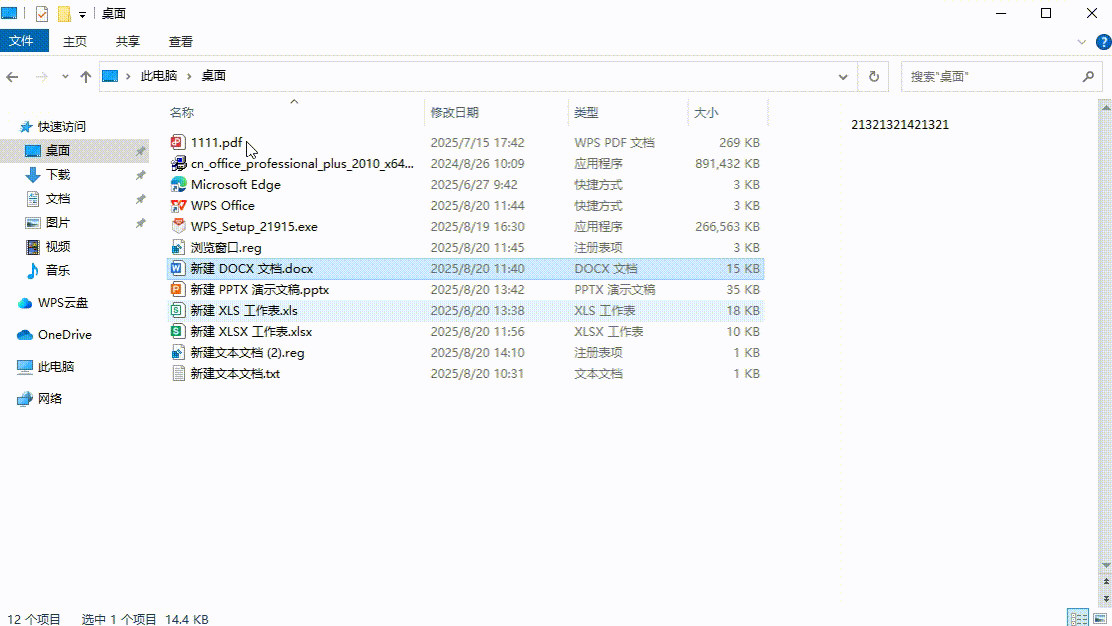
Task: Click the pin icon beside 下载
Action: (140, 175)
